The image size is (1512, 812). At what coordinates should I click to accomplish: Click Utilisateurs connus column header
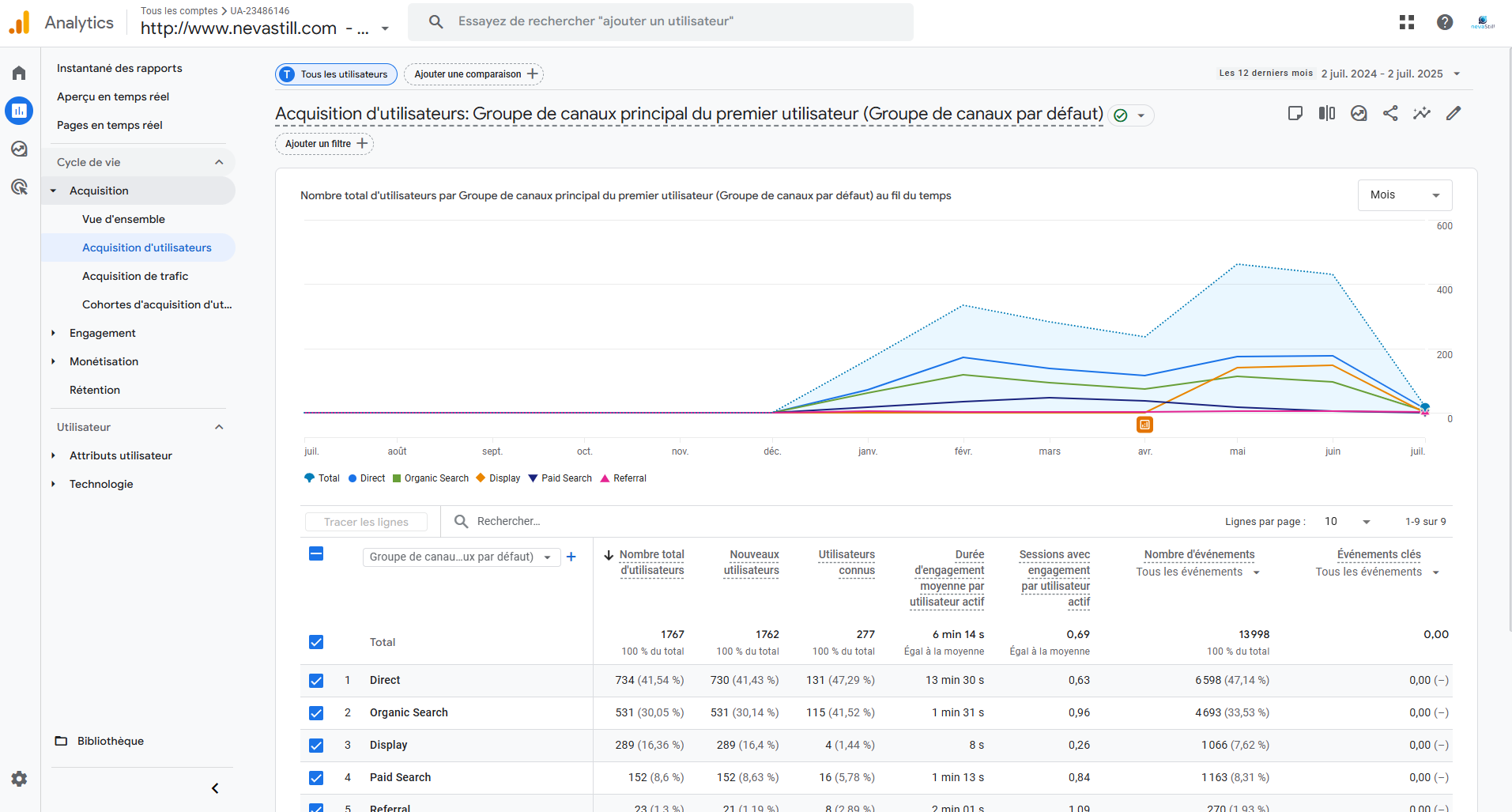coord(846,562)
